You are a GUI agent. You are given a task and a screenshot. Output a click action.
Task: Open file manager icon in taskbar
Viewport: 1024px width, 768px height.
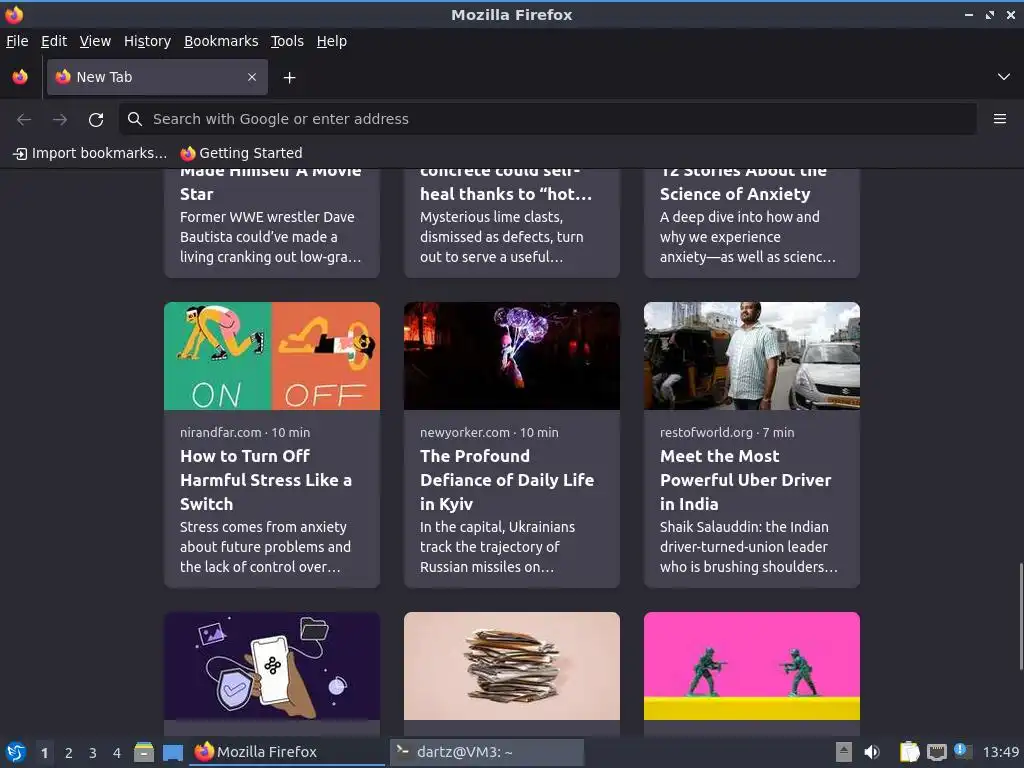click(x=144, y=752)
